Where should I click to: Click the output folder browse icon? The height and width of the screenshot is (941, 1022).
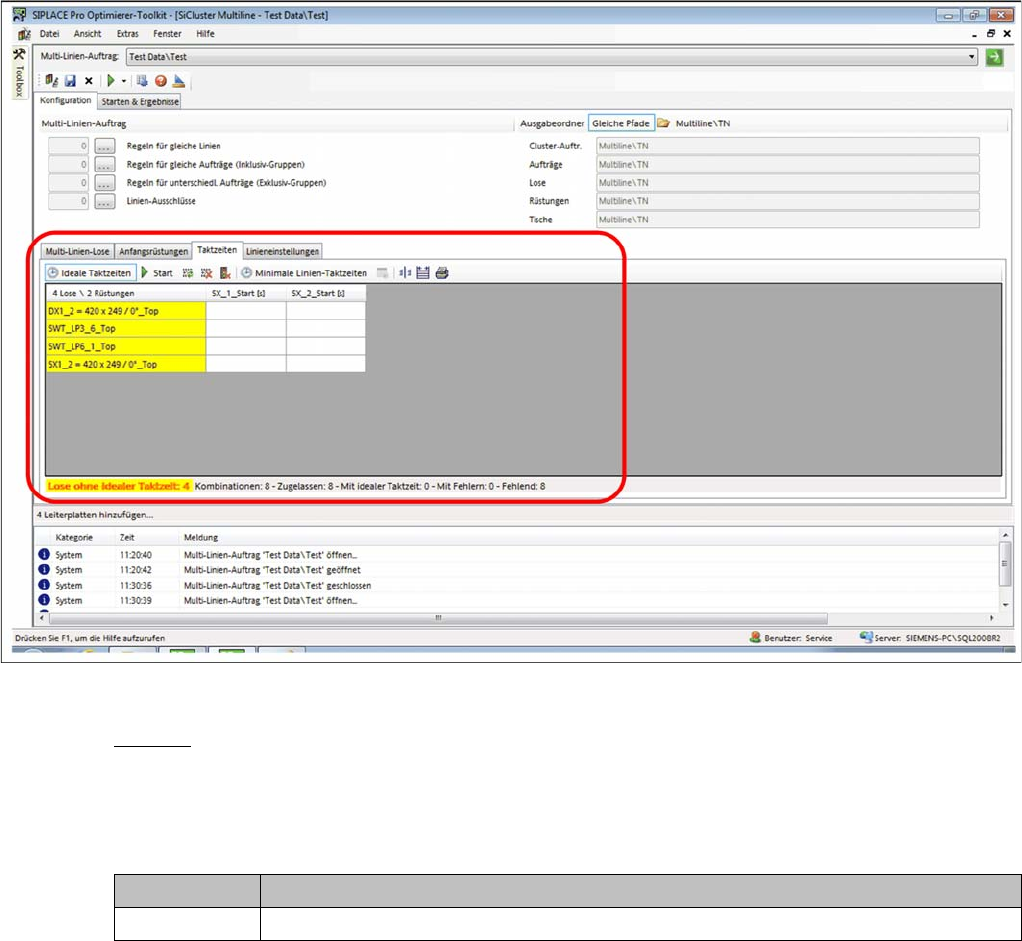(664, 123)
